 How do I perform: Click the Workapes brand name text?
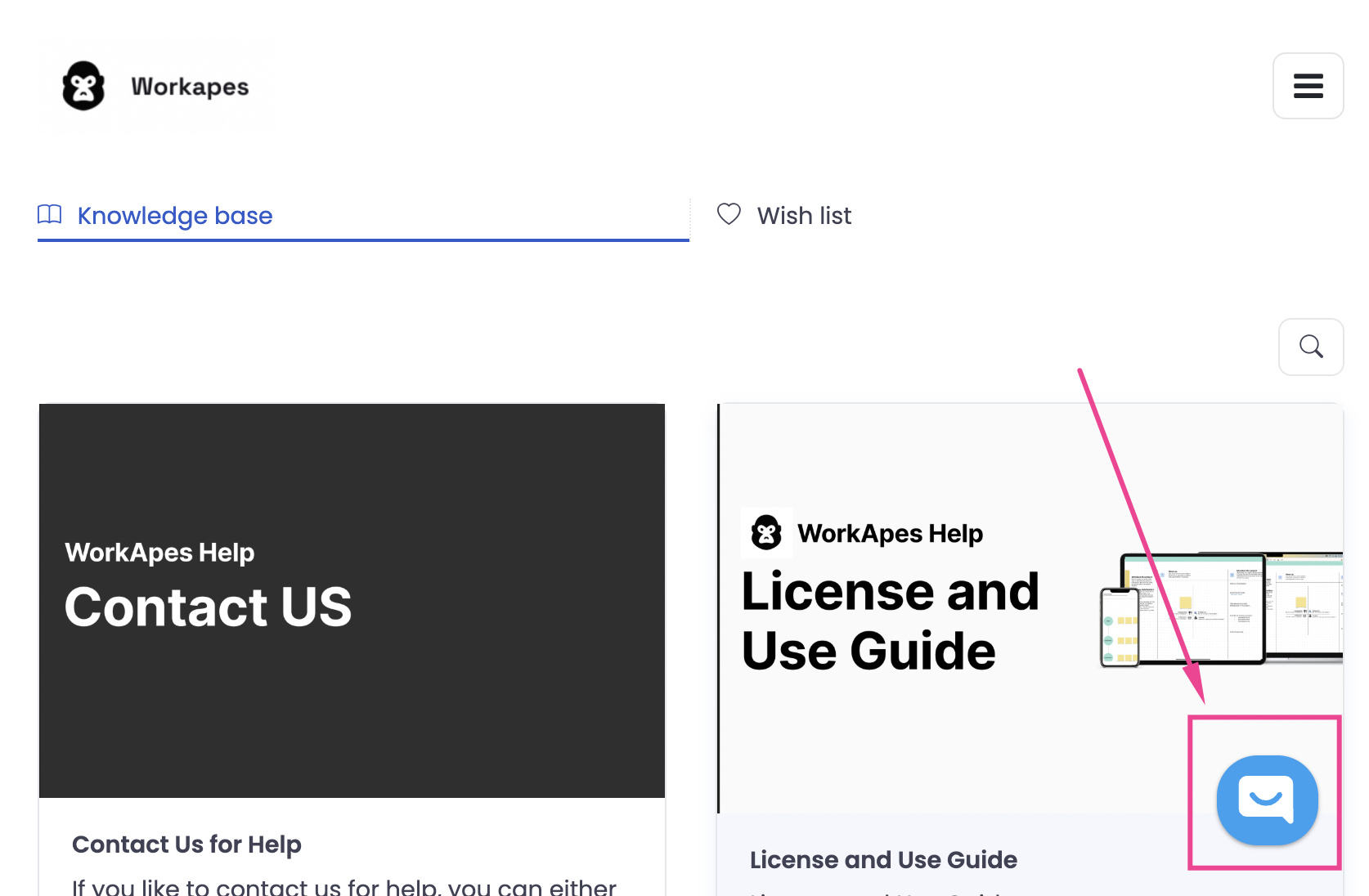coord(190,87)
